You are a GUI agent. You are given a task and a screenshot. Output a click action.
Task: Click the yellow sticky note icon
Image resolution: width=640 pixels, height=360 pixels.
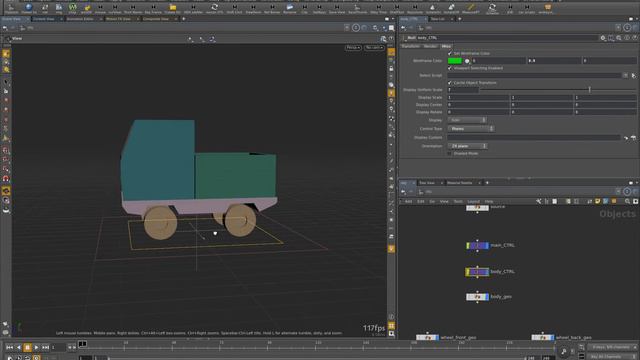[x=598, y=201]
